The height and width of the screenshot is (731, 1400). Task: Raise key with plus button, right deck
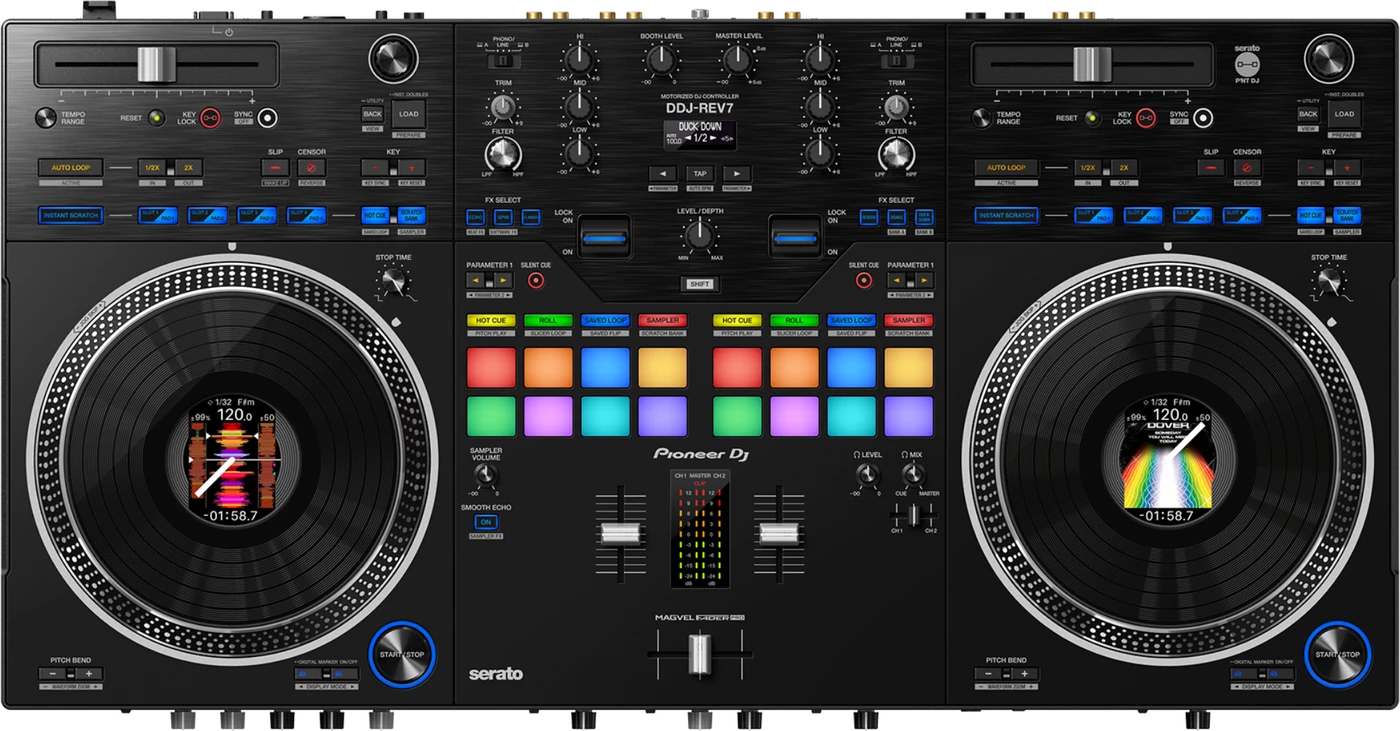point(1347,168)
